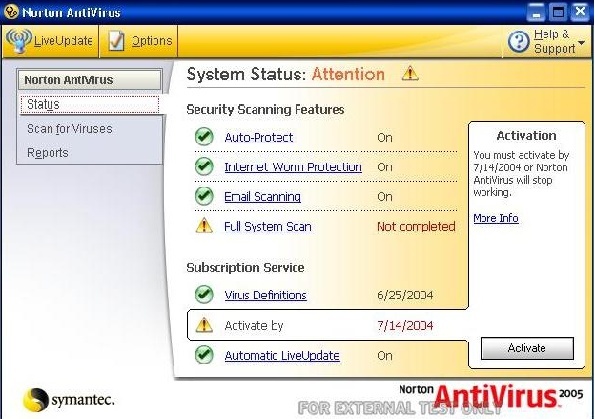Open LiveUpdate from the toolbar
Image resolution: width=595 pixels, height=419 pixels.
click(50, 41)
